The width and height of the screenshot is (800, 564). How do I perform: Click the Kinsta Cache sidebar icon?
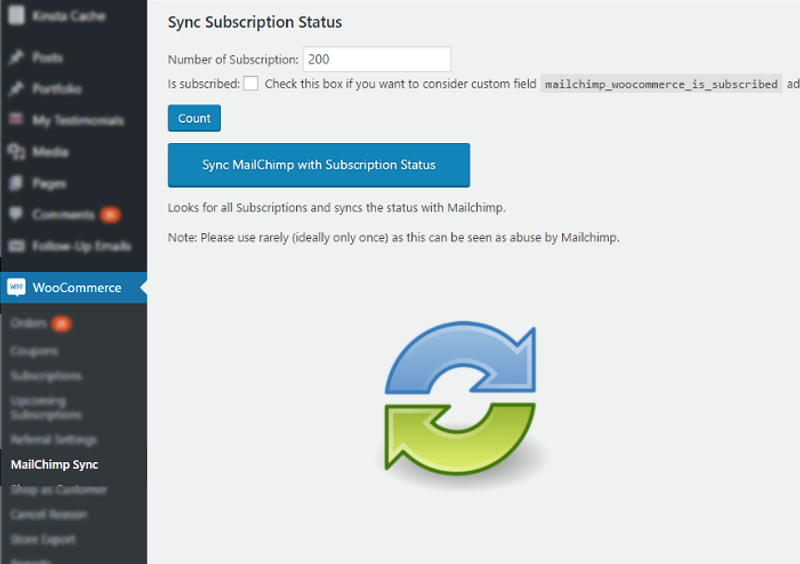click(16, 15)
